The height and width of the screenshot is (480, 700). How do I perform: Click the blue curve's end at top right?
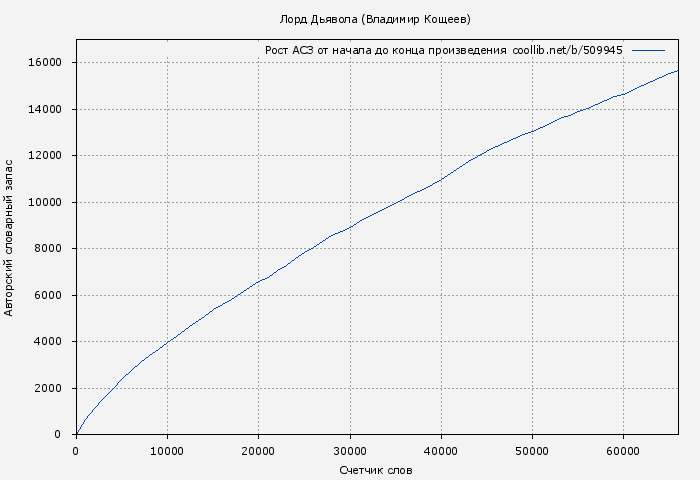coord(677,71)
